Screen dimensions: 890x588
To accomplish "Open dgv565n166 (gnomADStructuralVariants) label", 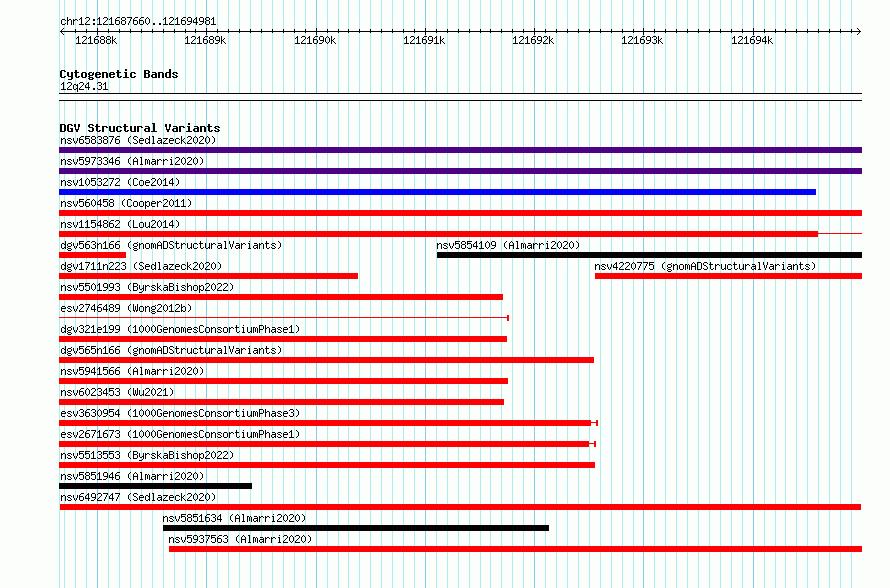I will (x=171, y=350).
